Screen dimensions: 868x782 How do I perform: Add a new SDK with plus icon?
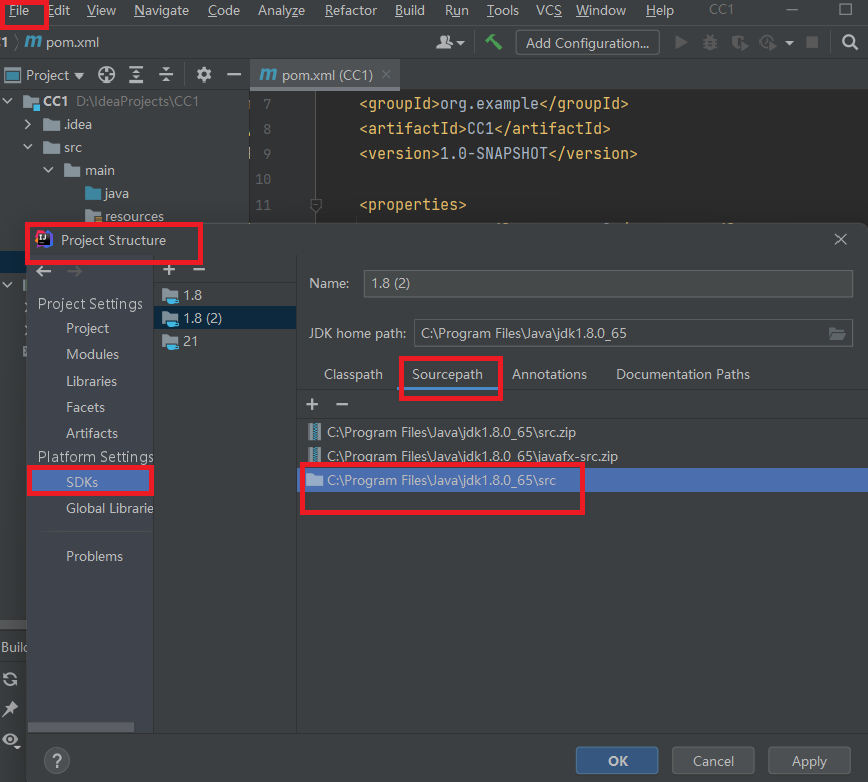(x=169, y=270)
